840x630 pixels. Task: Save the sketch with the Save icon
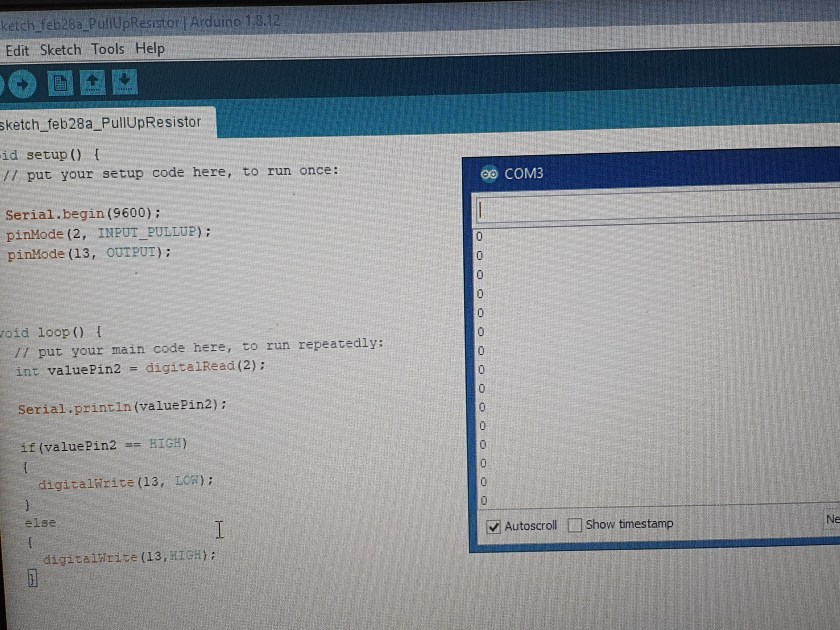(124, 84)
